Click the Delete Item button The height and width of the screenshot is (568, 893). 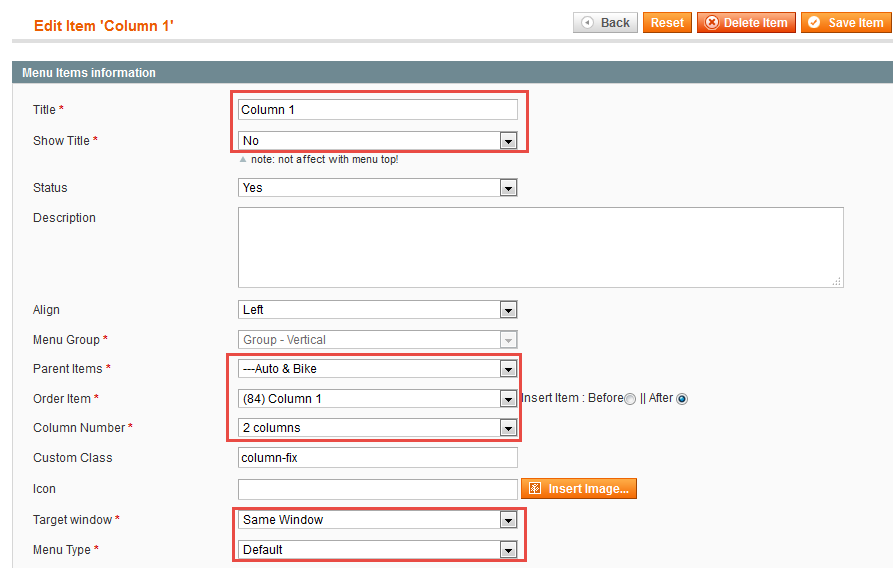click(x=746, y=23)
